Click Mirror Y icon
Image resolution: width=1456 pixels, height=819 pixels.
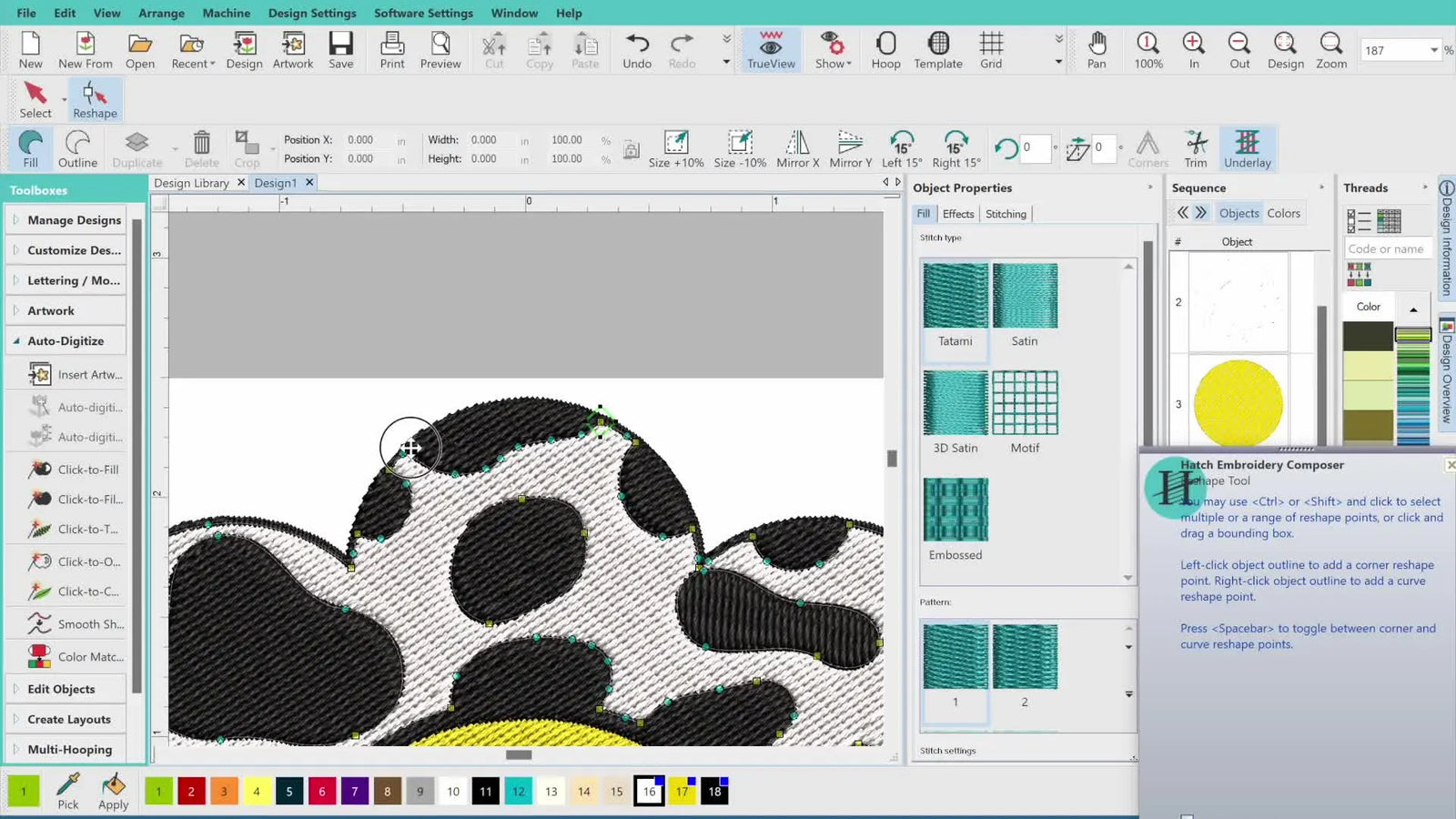click(851, 148)
